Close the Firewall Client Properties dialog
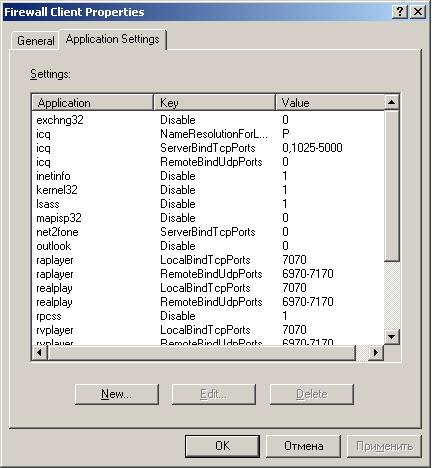Screen dimensions: 432x468 [418, 12]
